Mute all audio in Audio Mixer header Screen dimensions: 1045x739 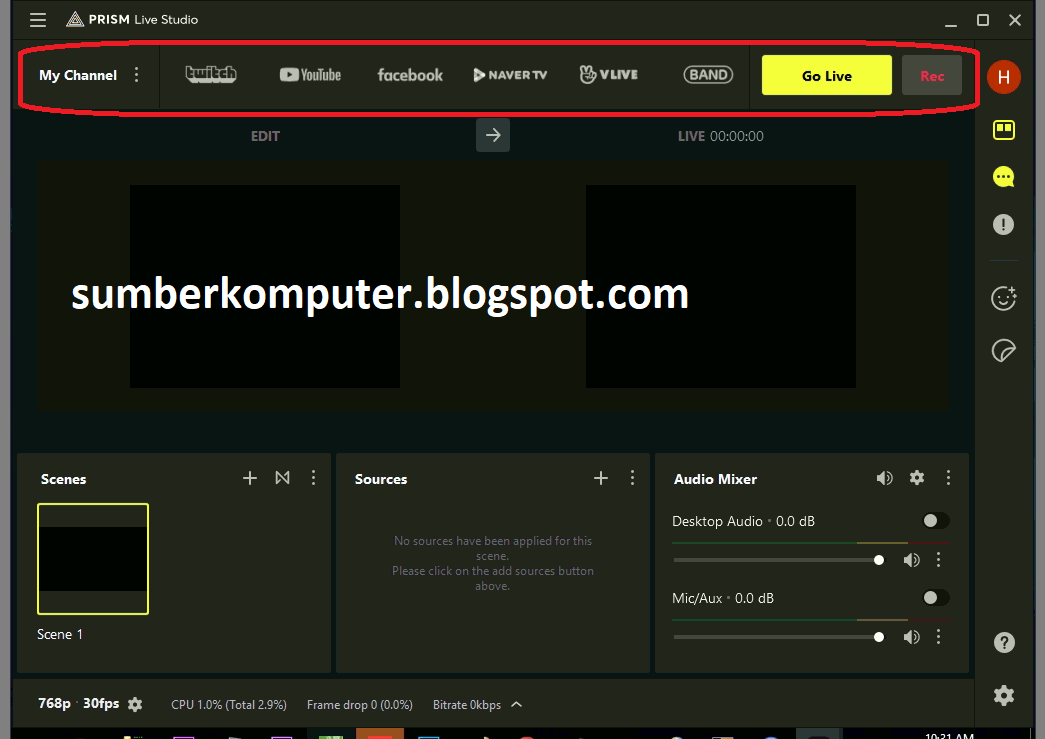click(x=884, y=478)
